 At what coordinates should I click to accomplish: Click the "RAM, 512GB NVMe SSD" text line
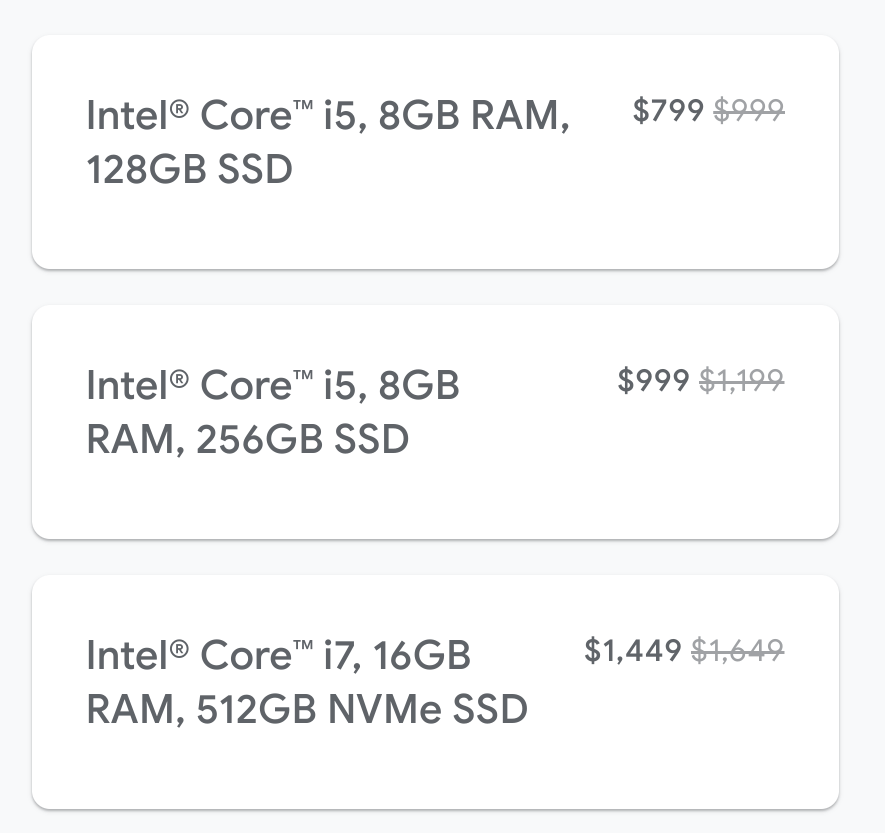[307, 709]
